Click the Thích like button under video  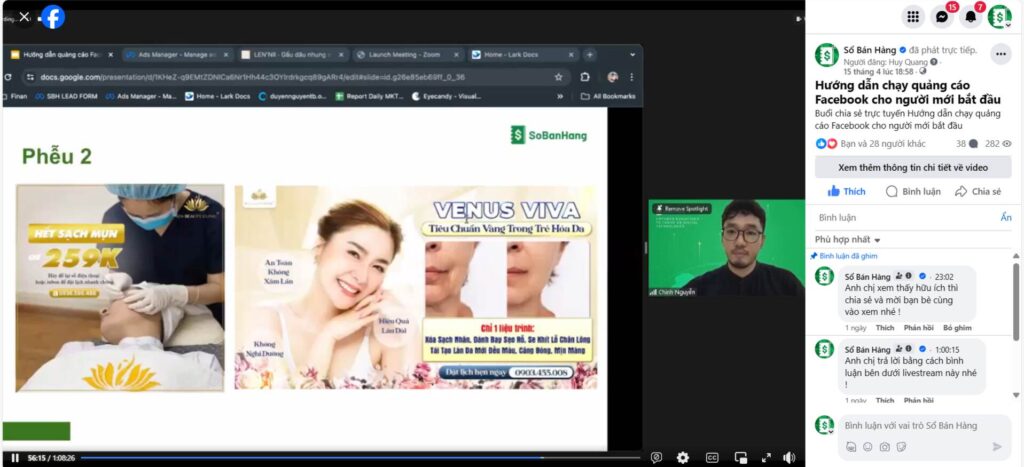[846, 191]
